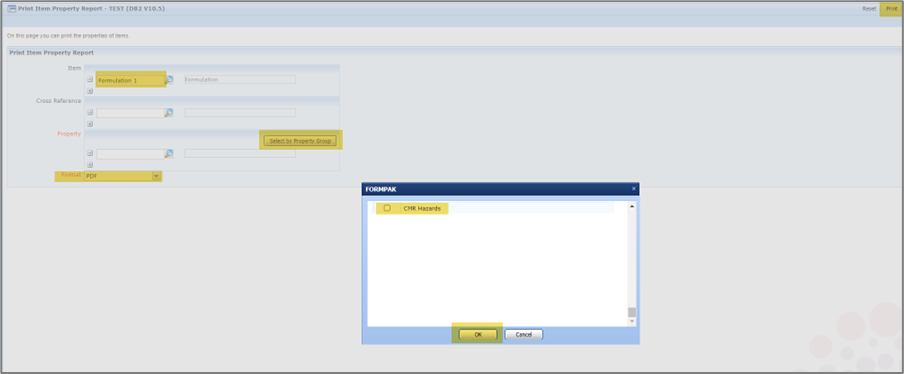
Task: Click the Print button in the page header
Action: (x=891, y=9)
